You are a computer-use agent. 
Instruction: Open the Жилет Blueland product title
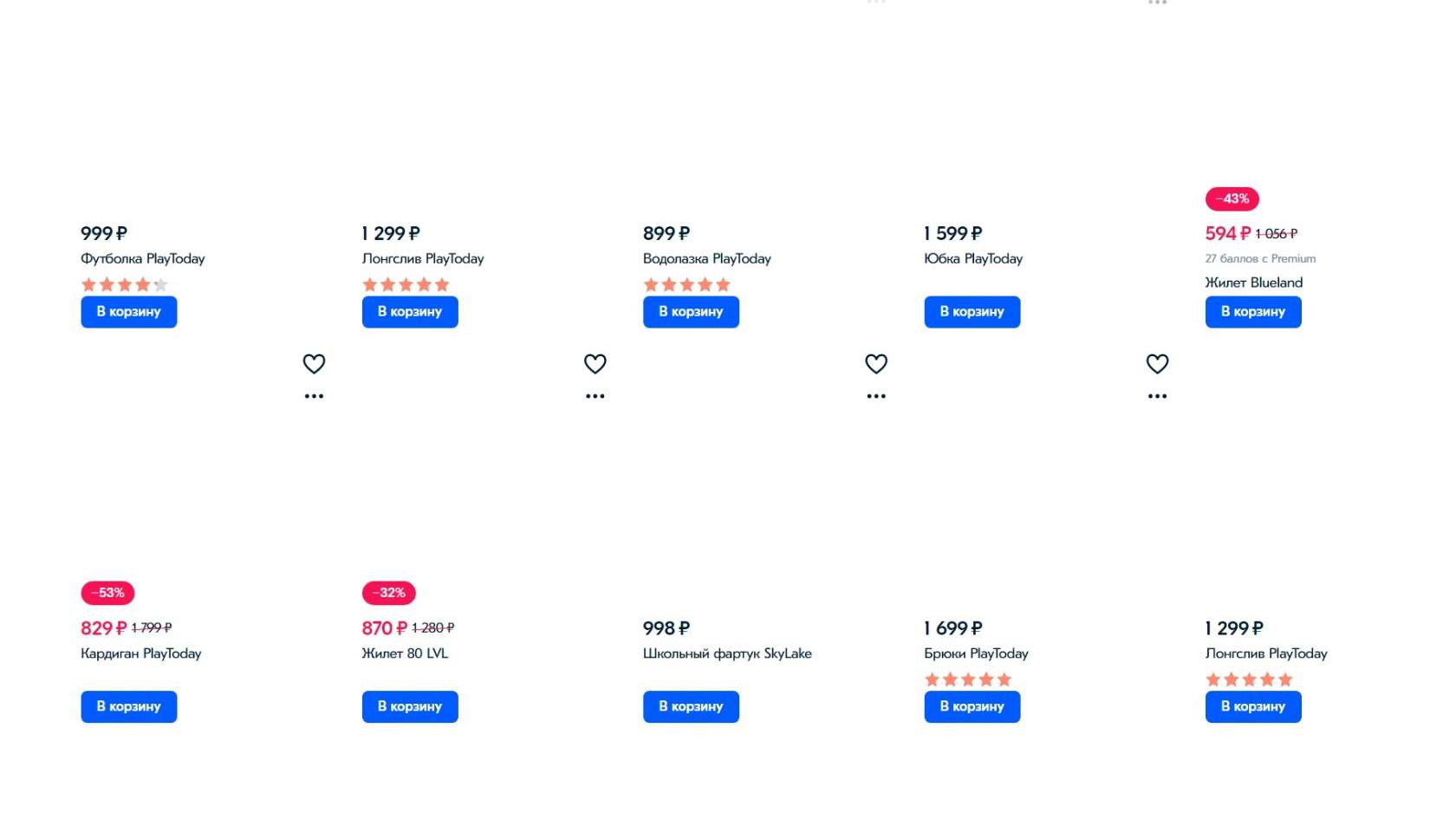[x=1253, y=283]
